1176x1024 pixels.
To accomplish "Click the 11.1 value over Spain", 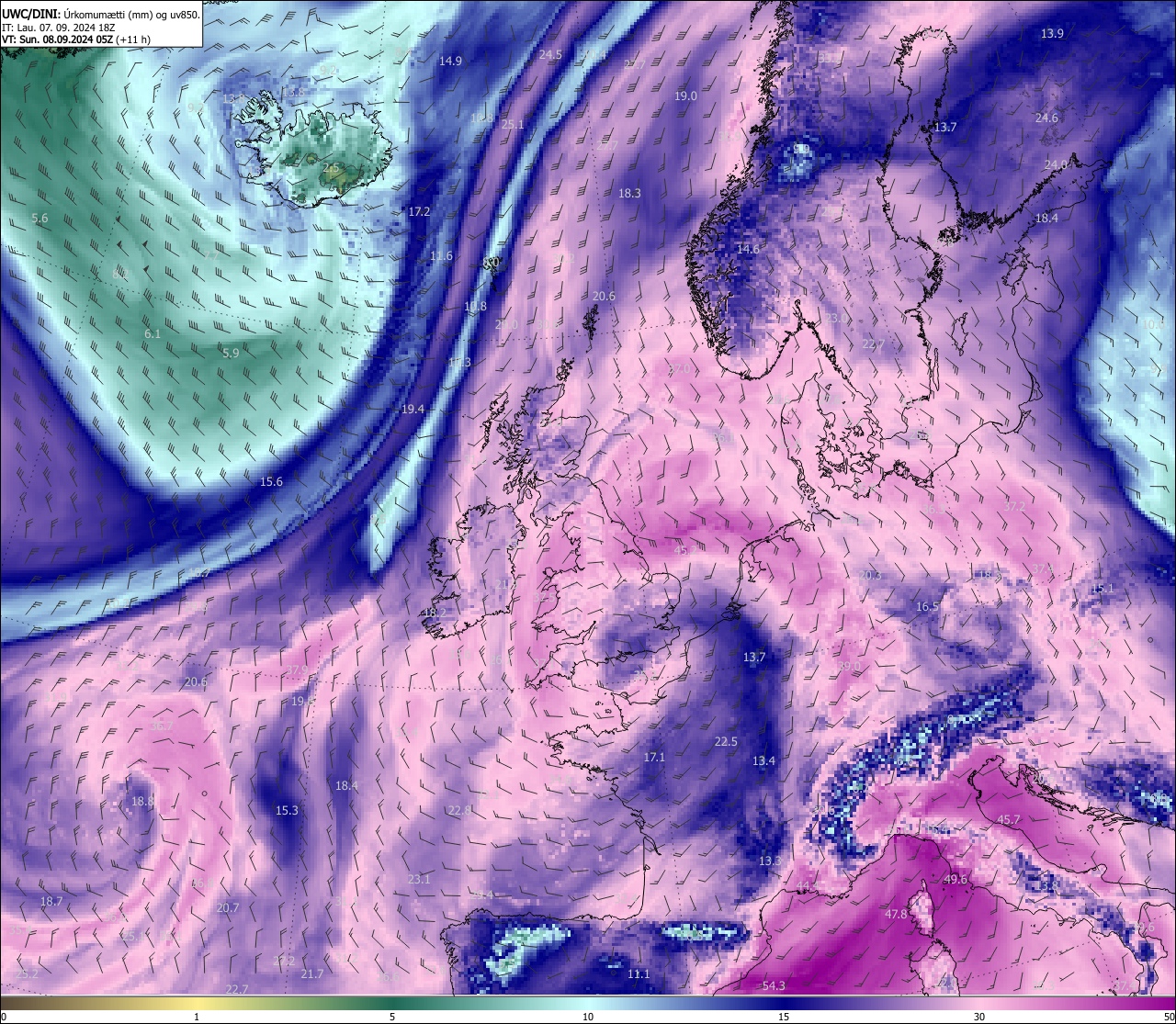I will [639, 974].
